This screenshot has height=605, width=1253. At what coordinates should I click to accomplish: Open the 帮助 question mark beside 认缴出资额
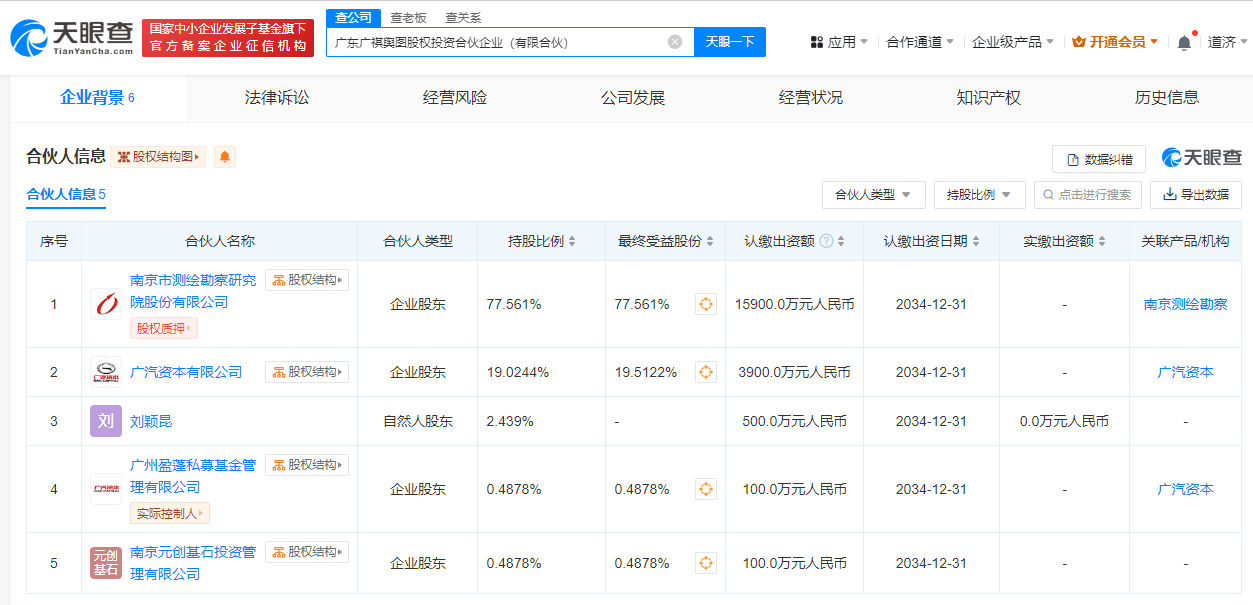point(826,240)
